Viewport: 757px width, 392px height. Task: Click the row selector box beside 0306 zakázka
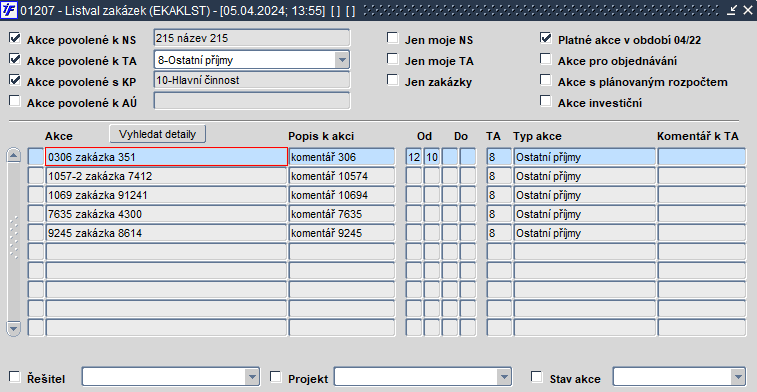pos(36,157)
